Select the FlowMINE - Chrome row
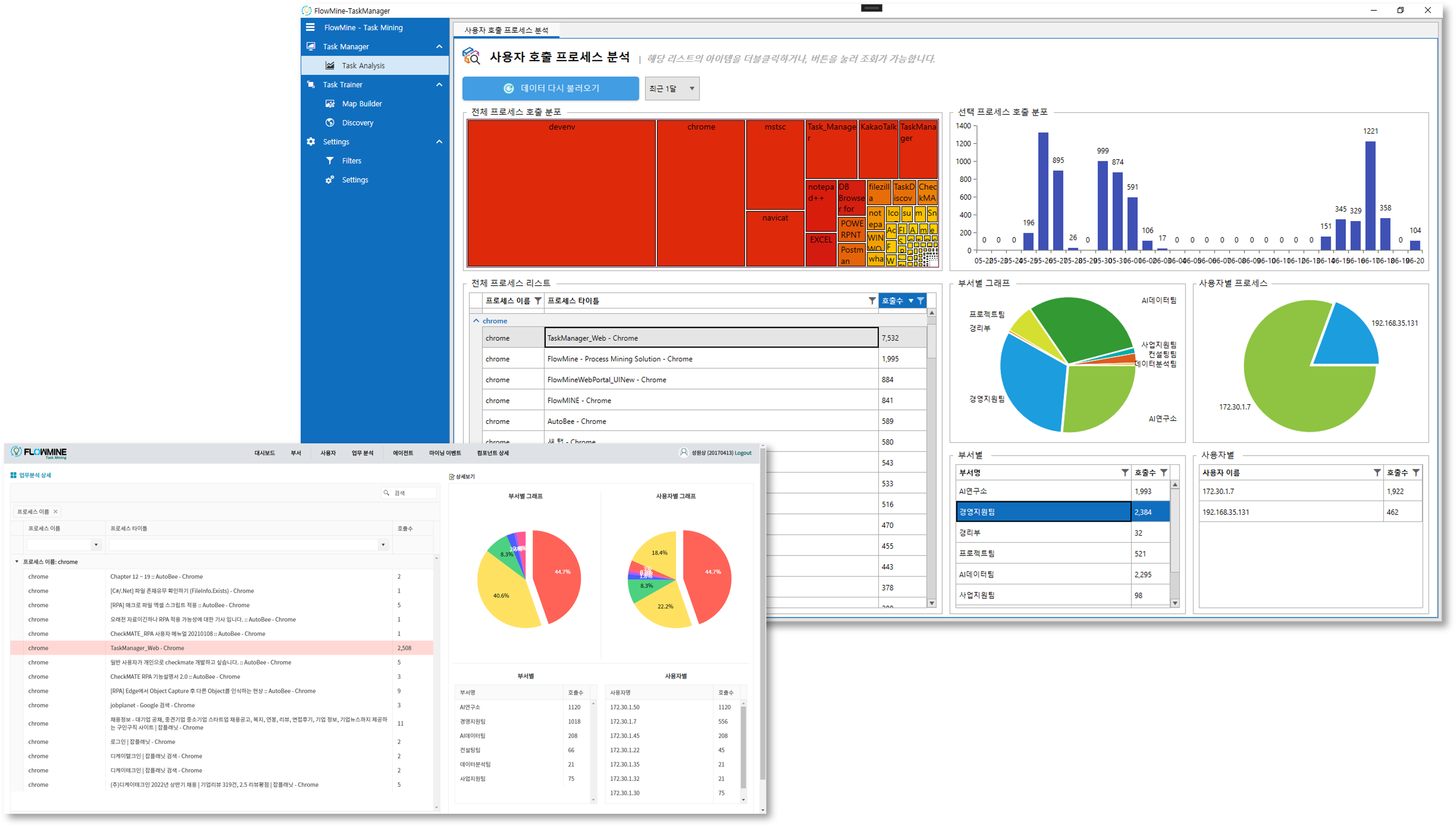1456x827 pixels. point(703,401)
